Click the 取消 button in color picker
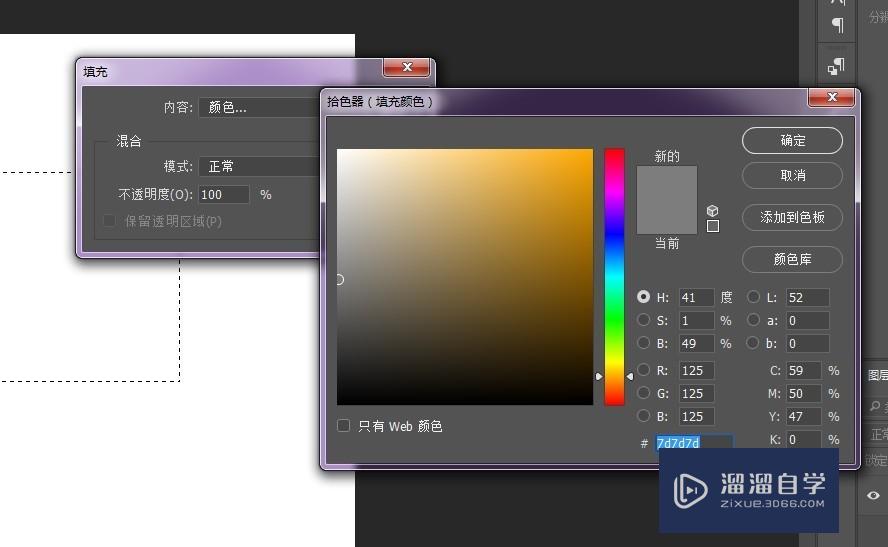Screen dimensions: 888x547 [792, 176]
